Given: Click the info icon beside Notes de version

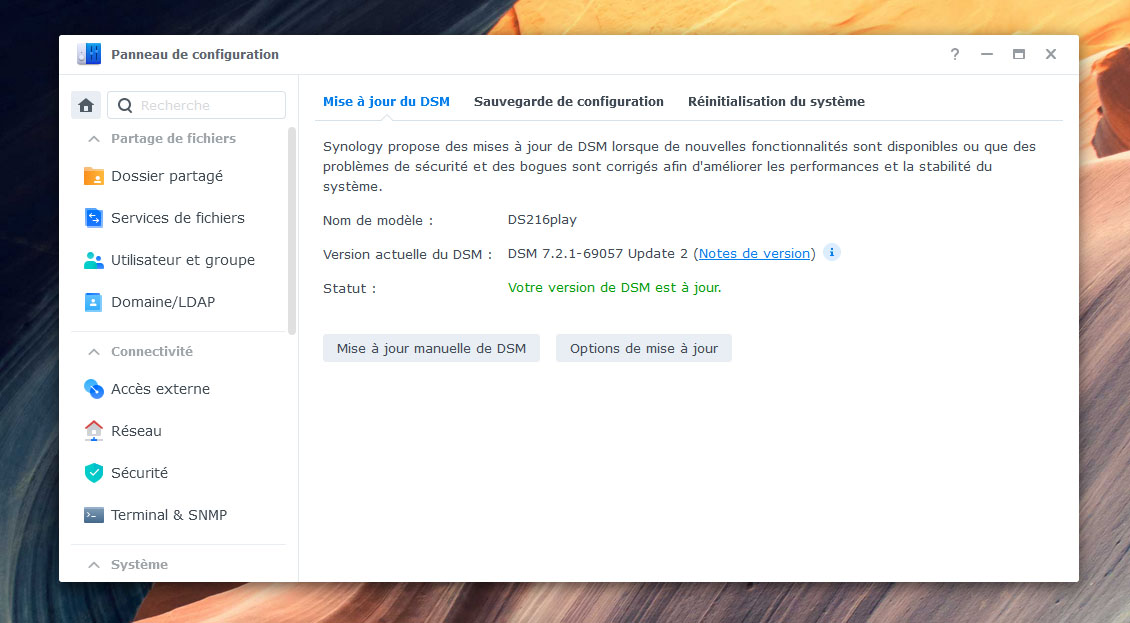Looking at the screenshot, I should (832, 252).
